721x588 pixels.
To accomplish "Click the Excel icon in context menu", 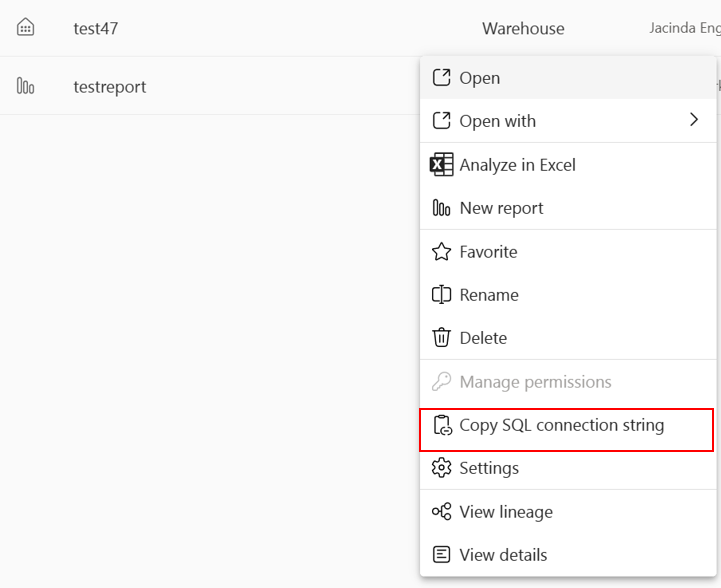I will [x=441, y=165].
